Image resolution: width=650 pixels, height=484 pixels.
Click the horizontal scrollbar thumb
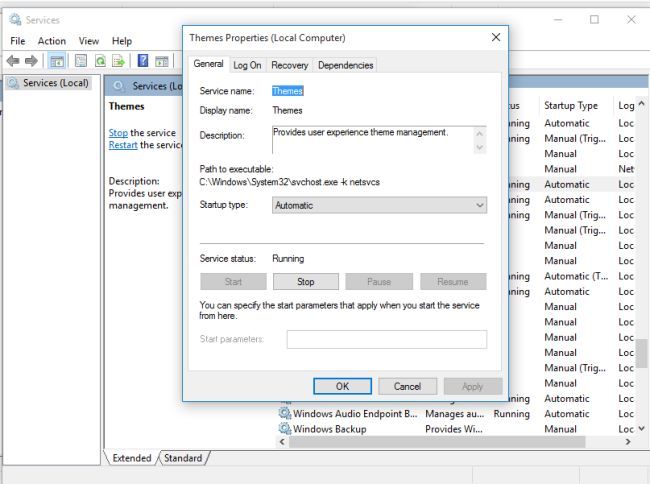point(437,442)
